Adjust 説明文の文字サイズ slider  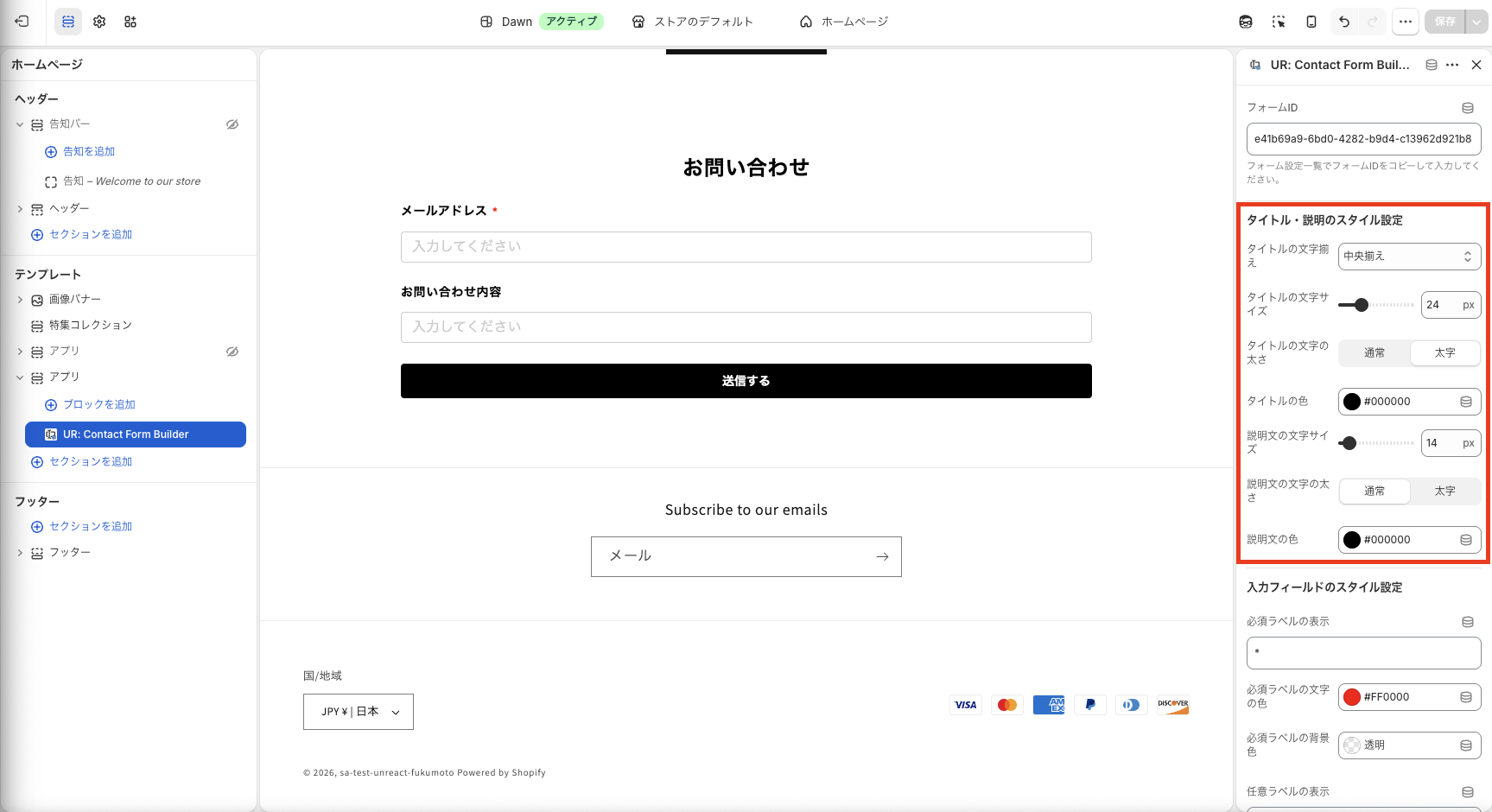coord(1376,443)
